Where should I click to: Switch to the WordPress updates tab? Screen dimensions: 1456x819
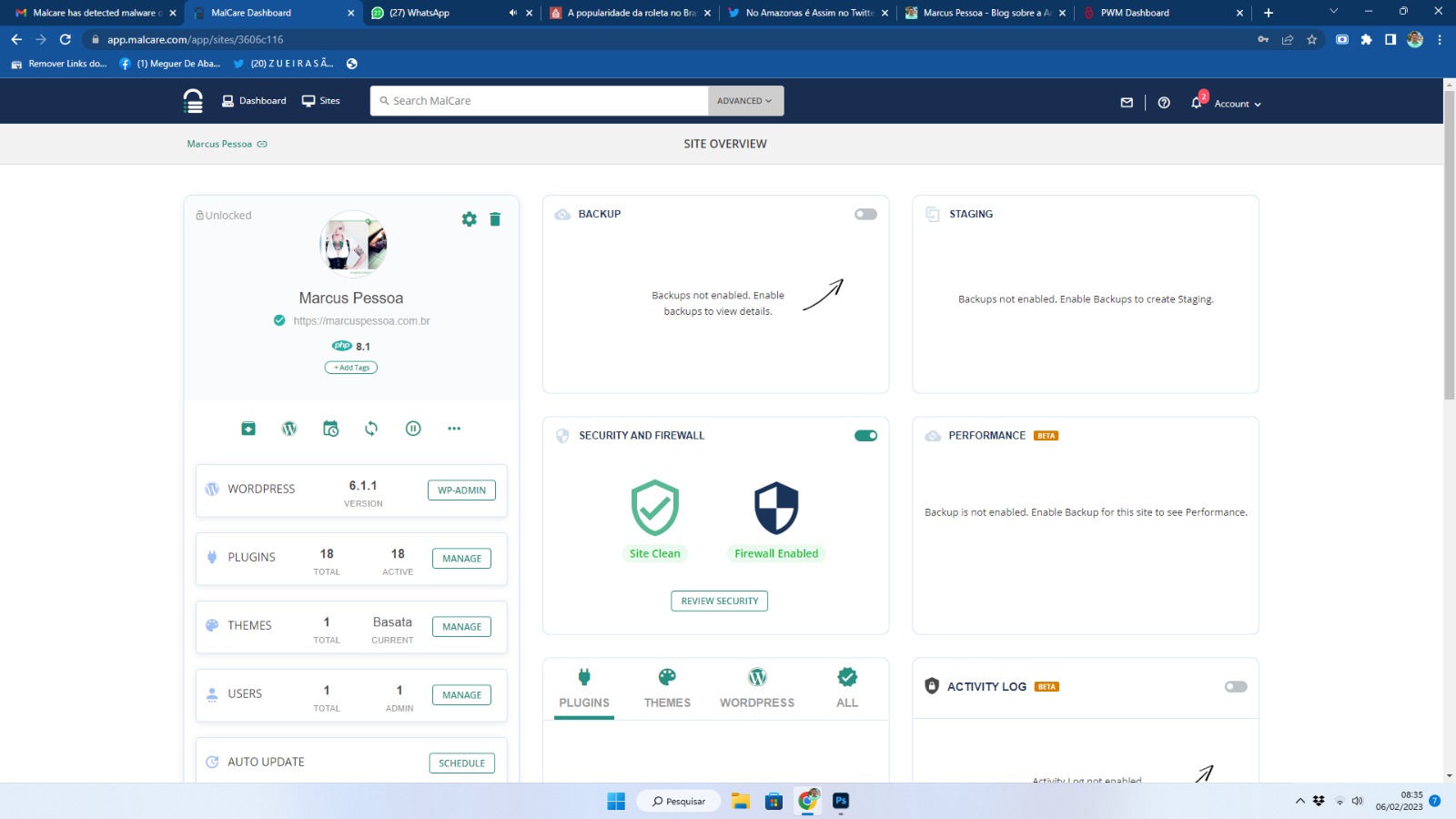click(x=757, y=689)
